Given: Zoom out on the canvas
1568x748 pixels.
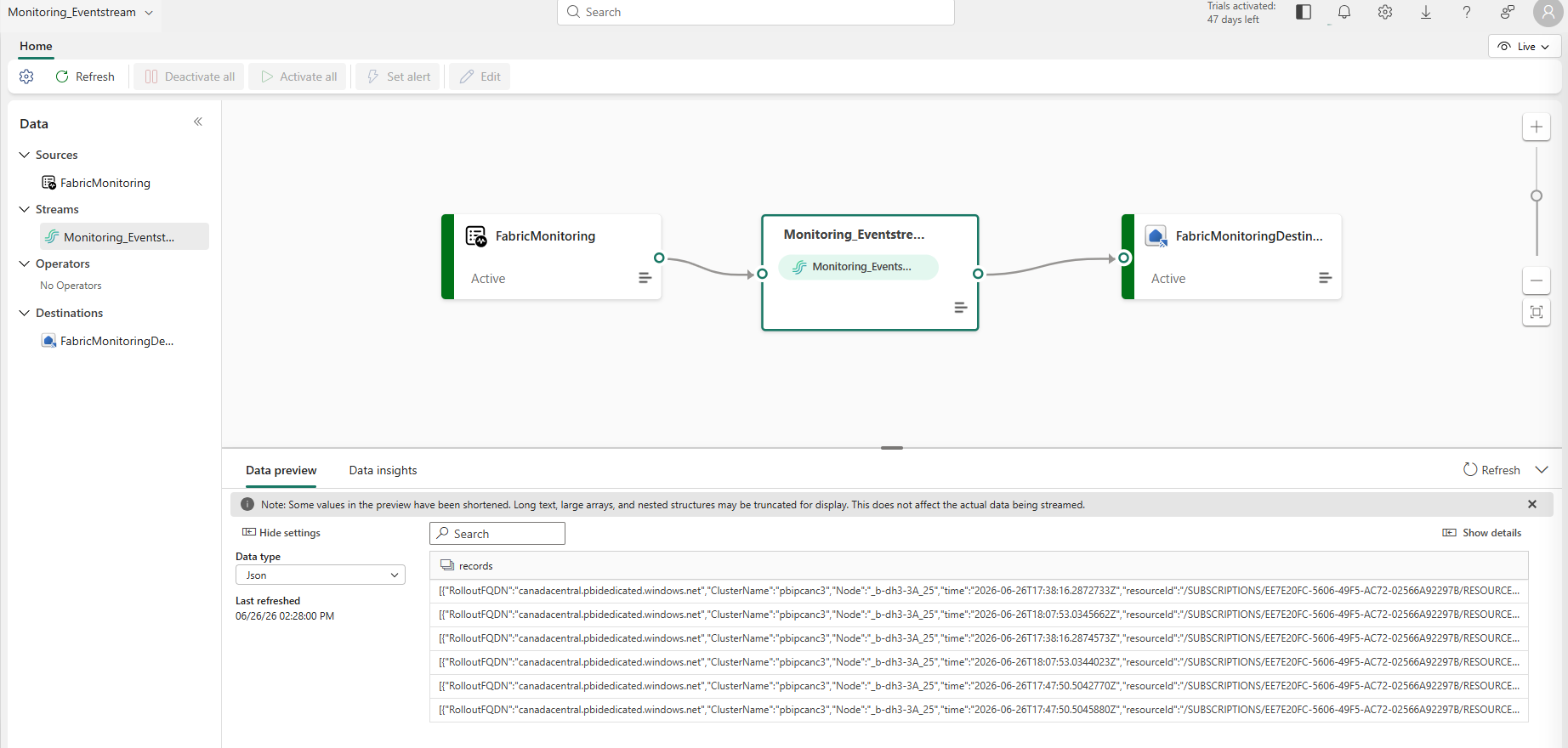Looking at the screenshot, I should pyautogui.click(x=1537, y=280).
